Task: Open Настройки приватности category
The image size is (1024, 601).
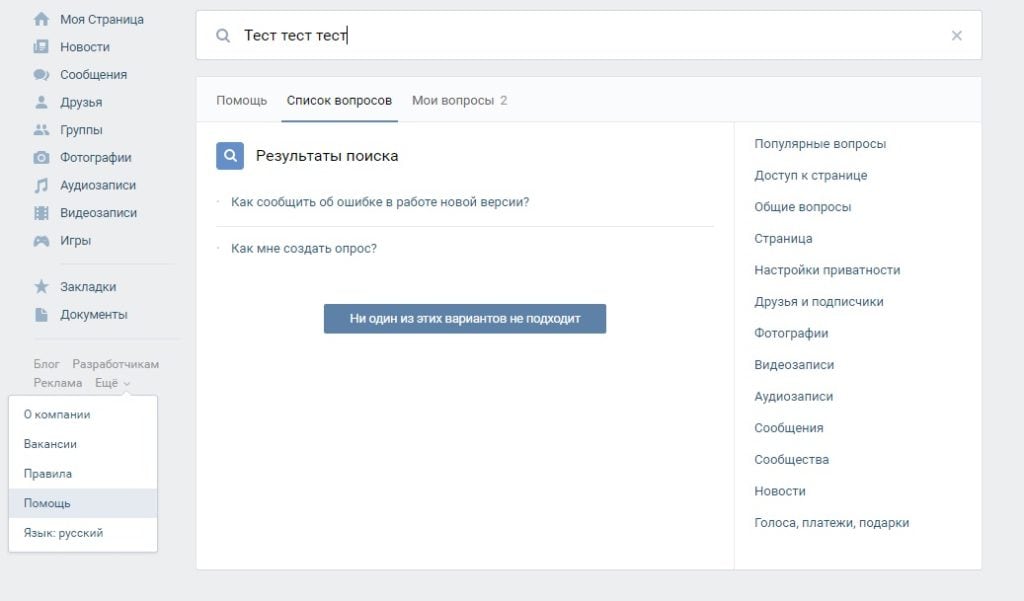Action: [x=827, y=270]
